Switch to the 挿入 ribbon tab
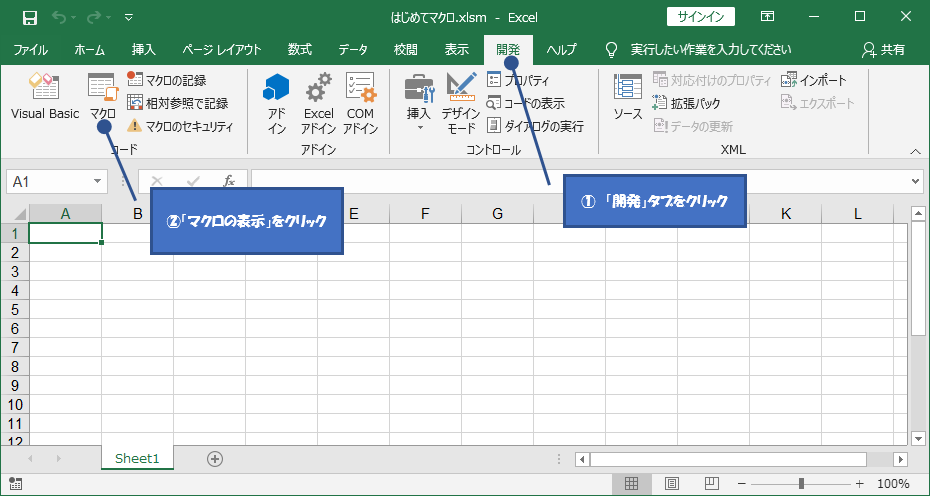Viewport: 930px width, 496px height. (144, 50)
